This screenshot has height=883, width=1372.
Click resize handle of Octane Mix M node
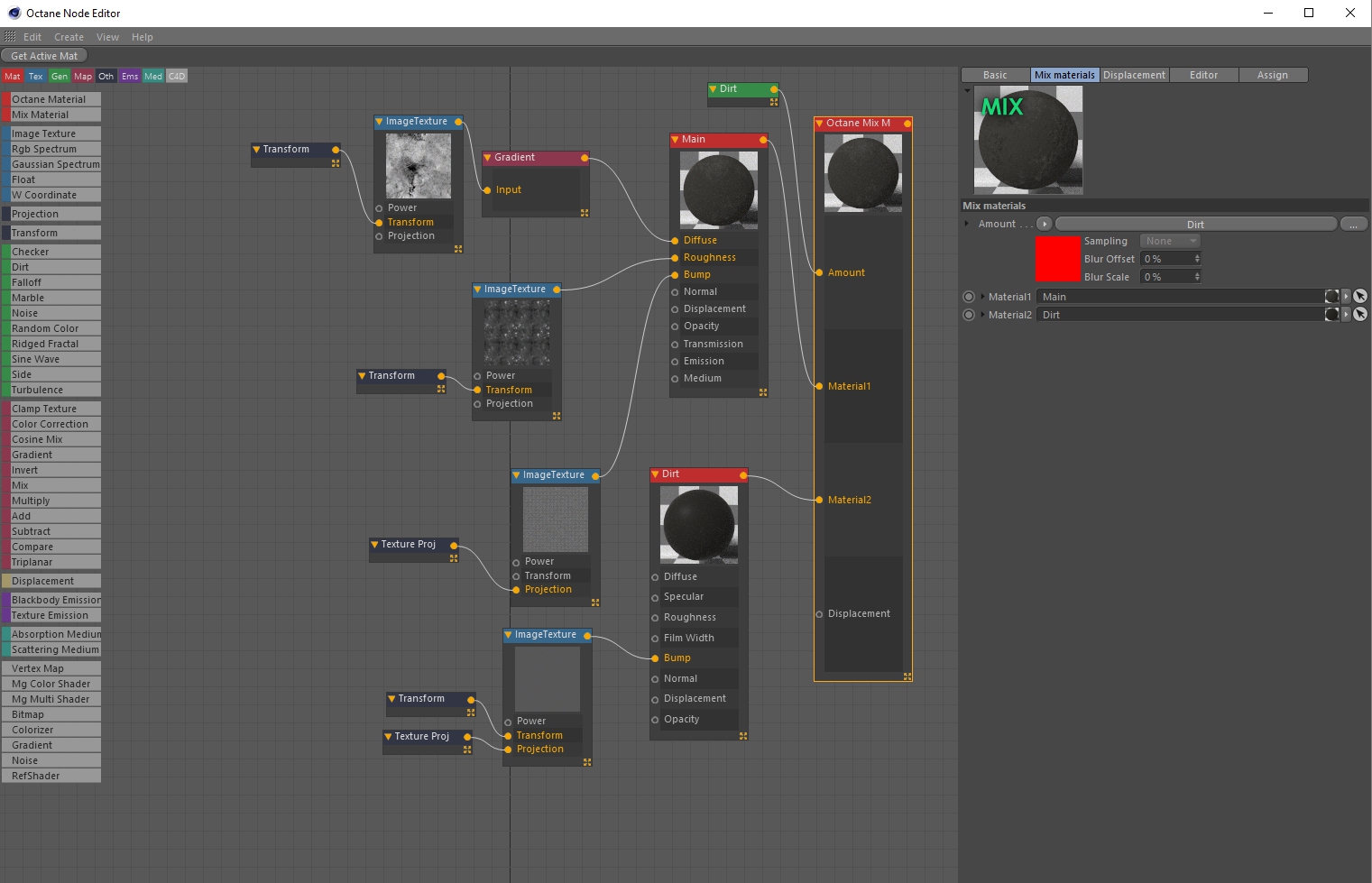(907, 676)
